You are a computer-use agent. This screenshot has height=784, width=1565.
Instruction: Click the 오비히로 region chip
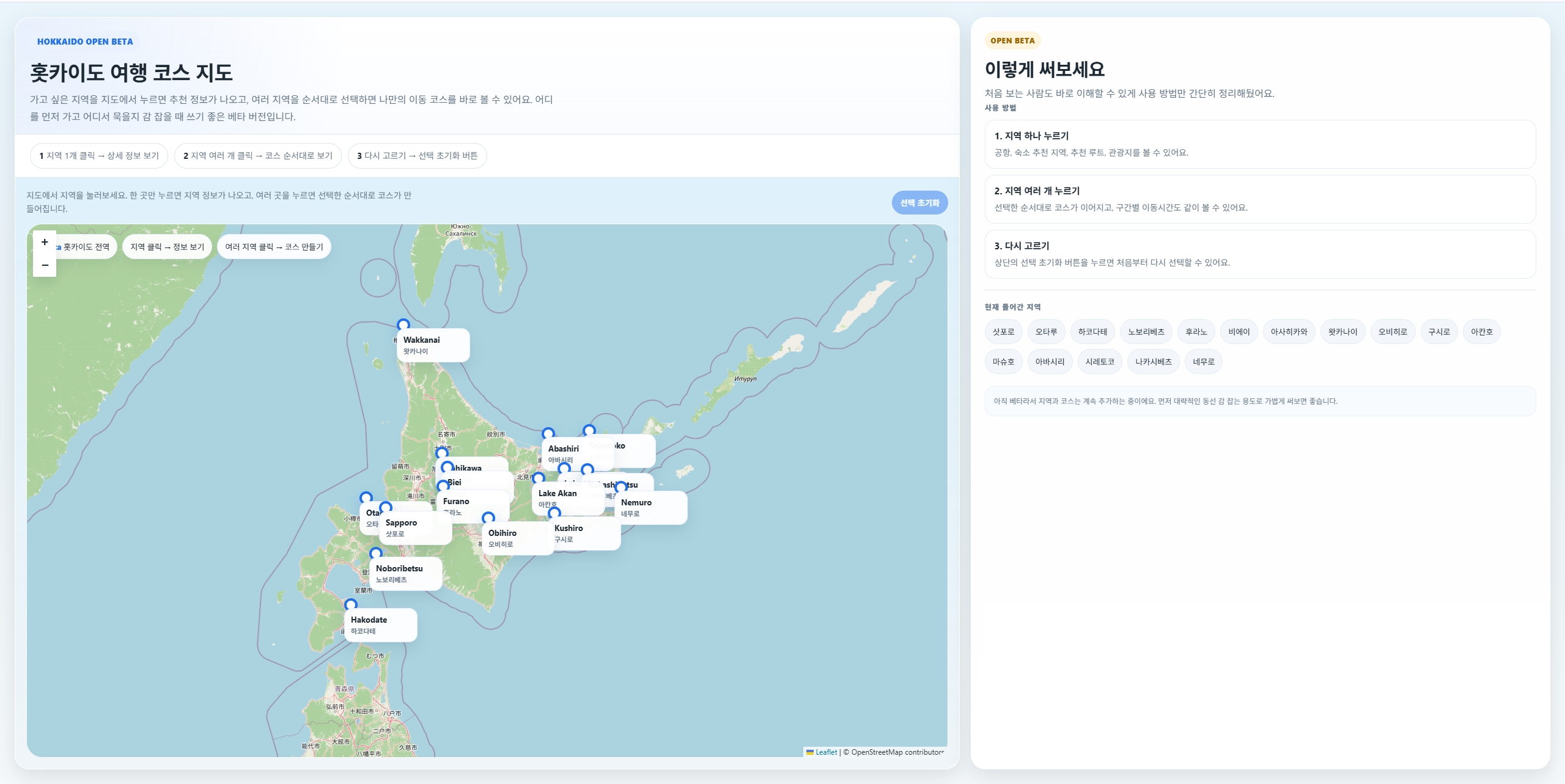click(x=1393, y=332)
